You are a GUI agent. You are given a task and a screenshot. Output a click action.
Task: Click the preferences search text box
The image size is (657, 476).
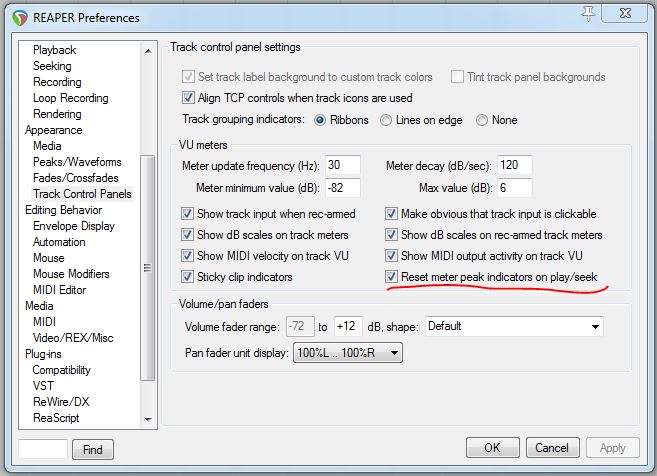(x=43, y=449)
